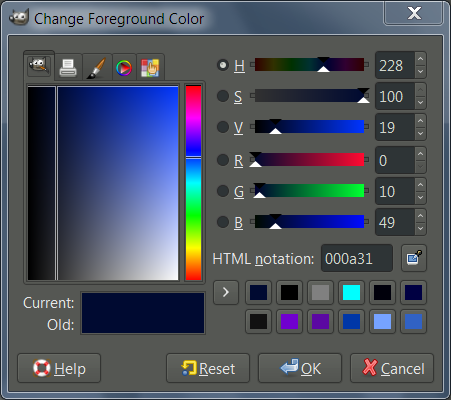Click on the R red slider
451x400 pixels.
pyautogui.click(x=309, y=160)
